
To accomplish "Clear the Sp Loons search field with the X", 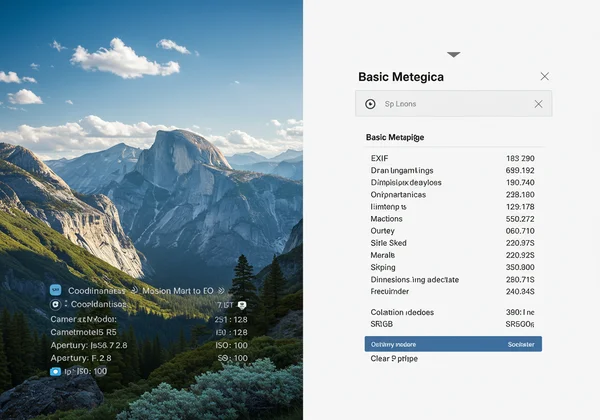I will [538, 104].
